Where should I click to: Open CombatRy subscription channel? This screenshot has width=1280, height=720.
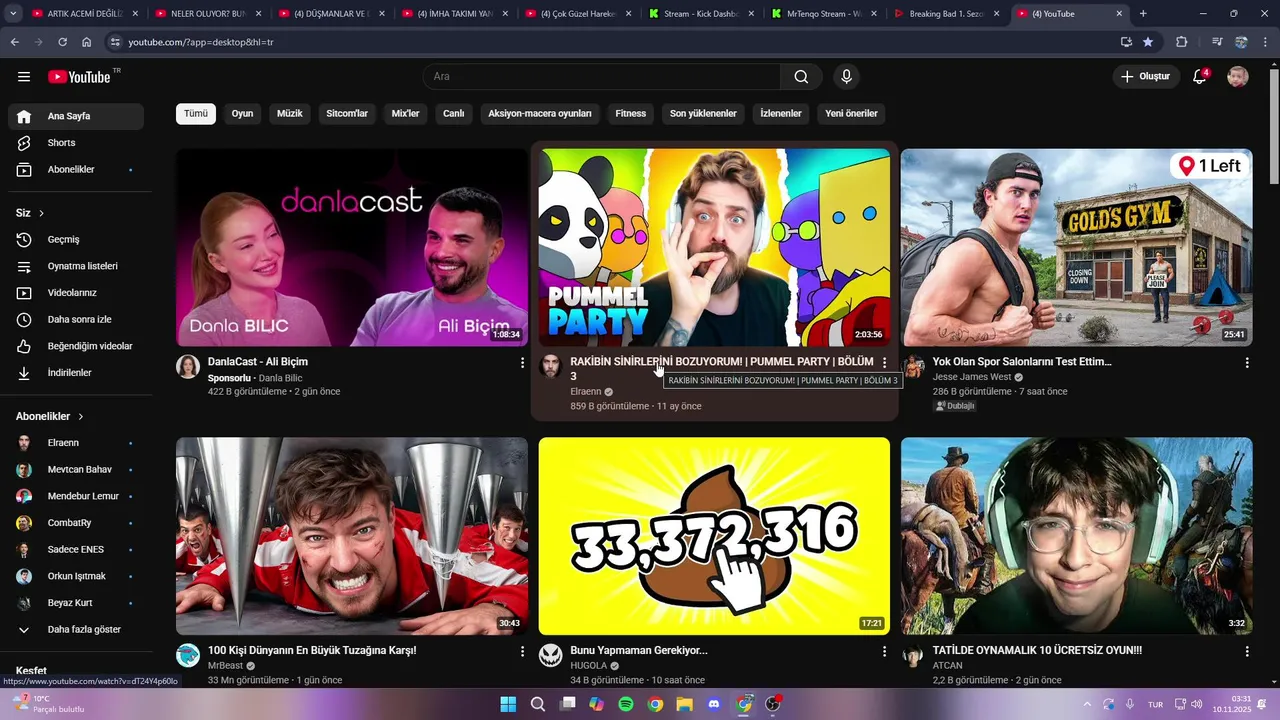point(76,523)
